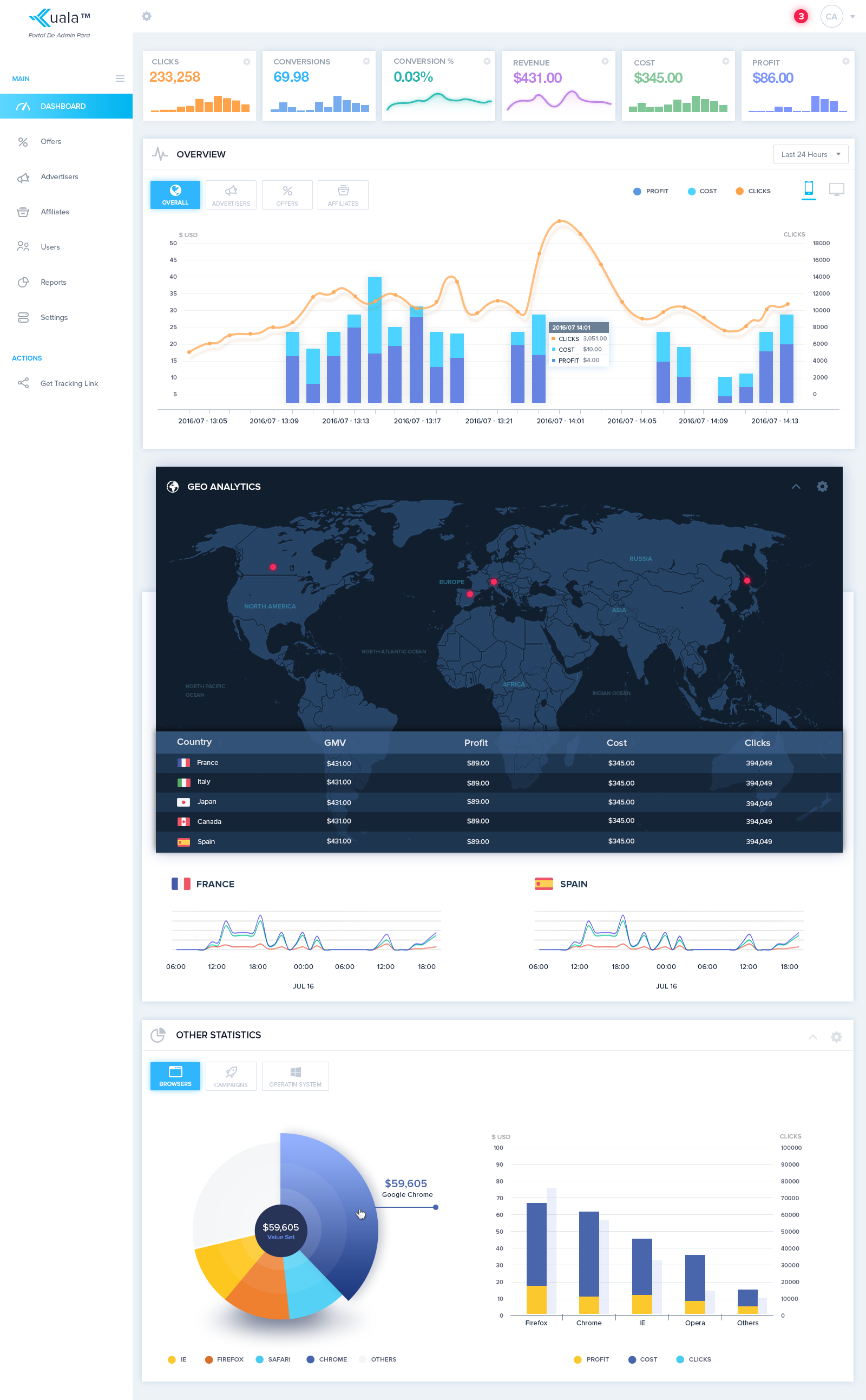The image size is (866, 1400).
Task: Open Reports from the sidebar
Action: click(53, 282)
